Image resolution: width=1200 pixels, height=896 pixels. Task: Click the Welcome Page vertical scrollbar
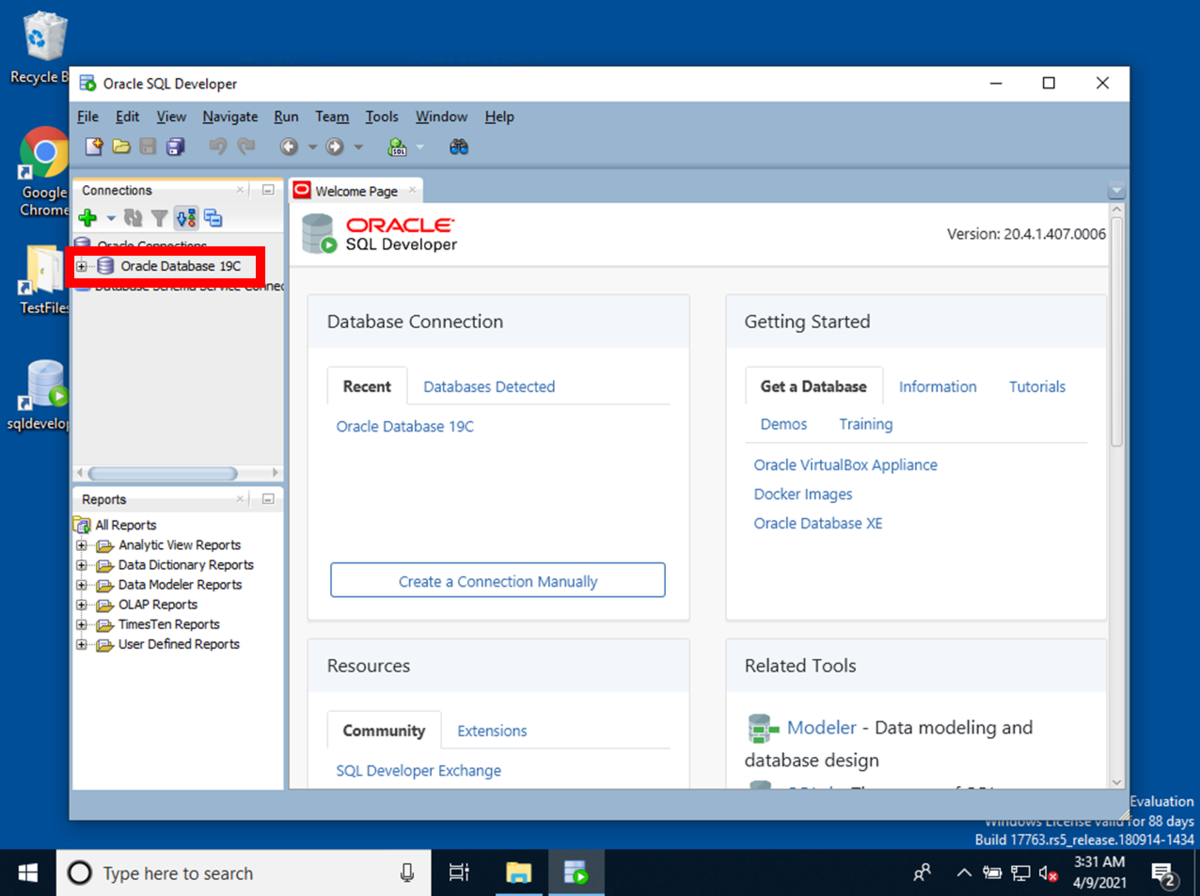(1117, 330)
